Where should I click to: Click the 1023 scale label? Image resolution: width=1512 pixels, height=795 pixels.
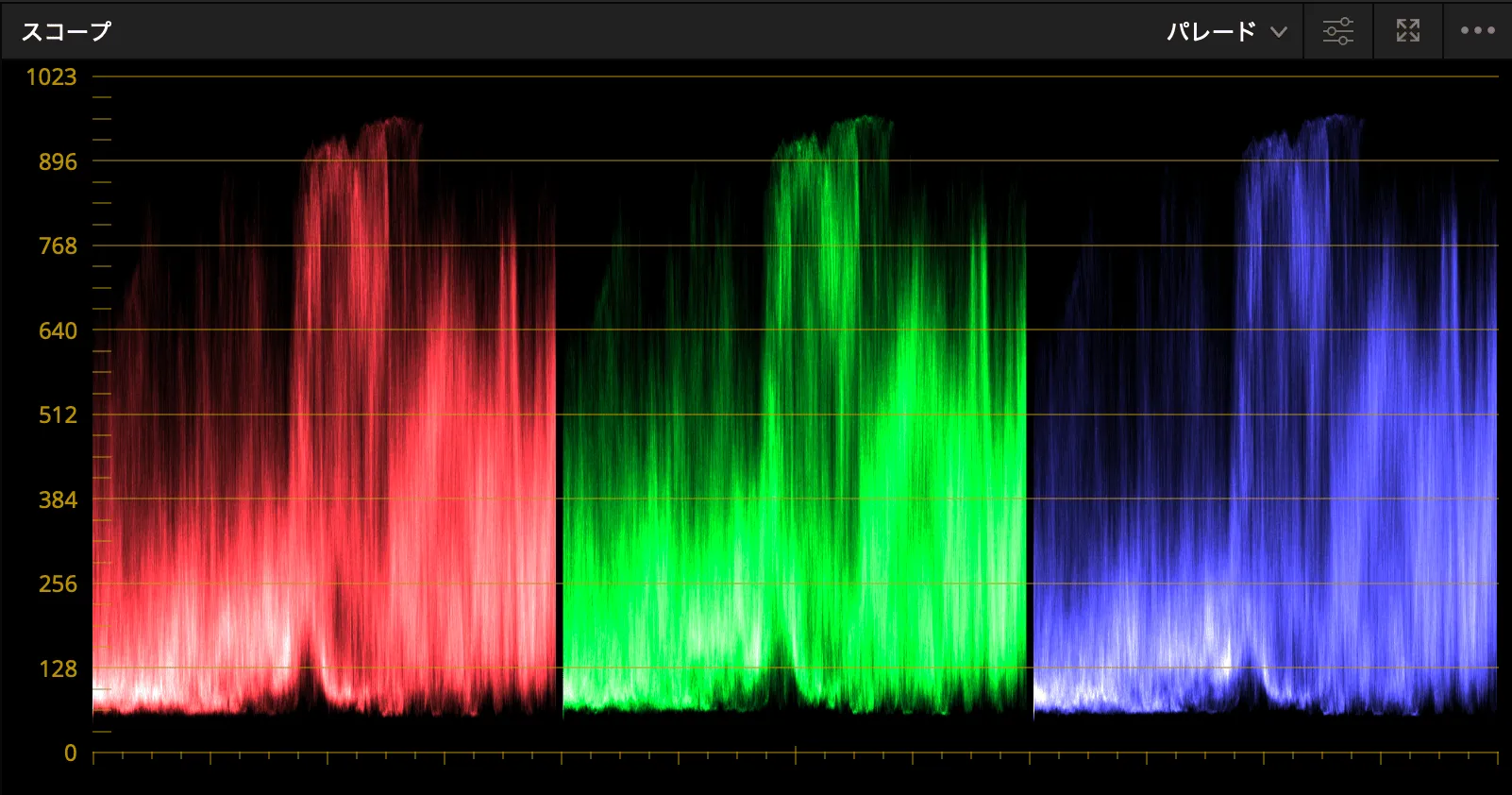[51, 77]
